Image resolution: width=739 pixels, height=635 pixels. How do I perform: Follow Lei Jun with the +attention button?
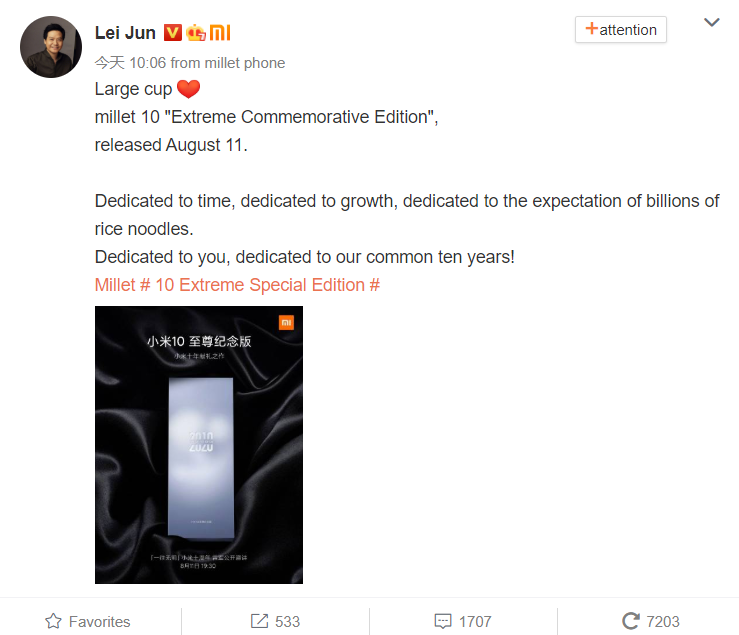pos(621,30)
